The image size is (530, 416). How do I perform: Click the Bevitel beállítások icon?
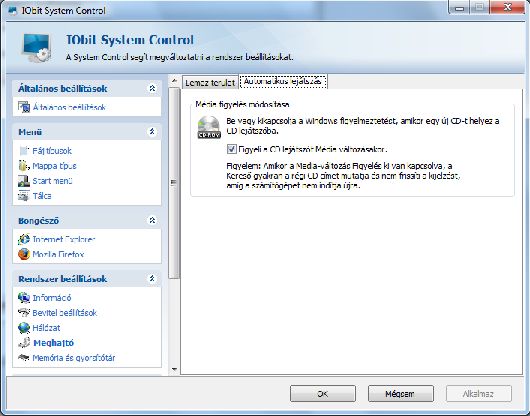(x=24, y=313)
